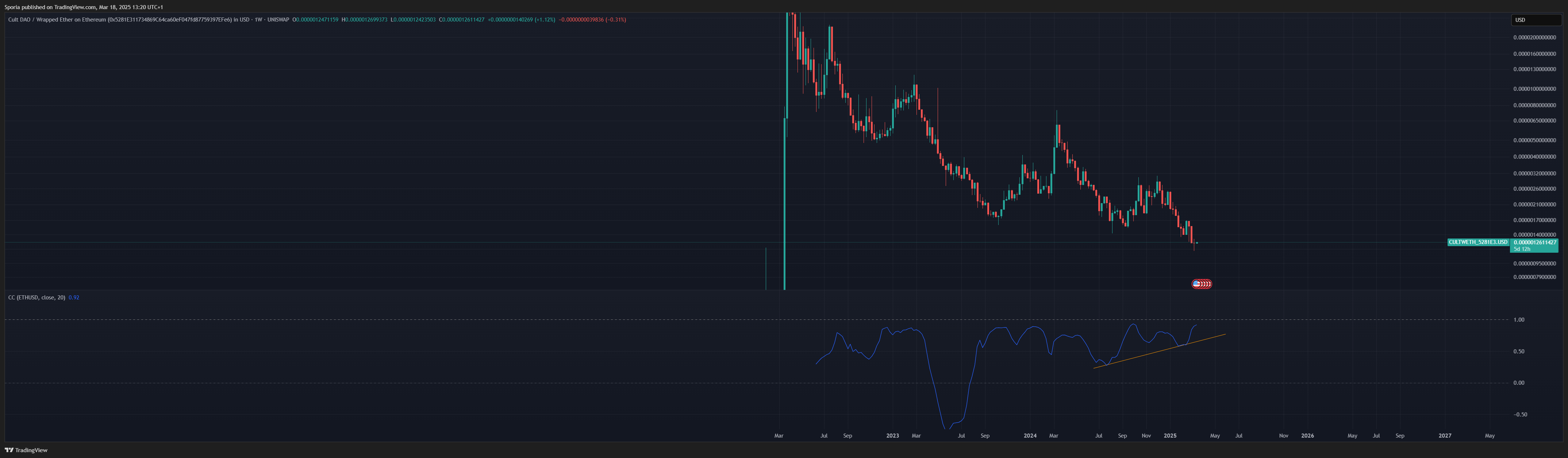Open the US economic events flag icon
The height and width of the screenshot is (458, 1568).
(x=1197, y=283)
